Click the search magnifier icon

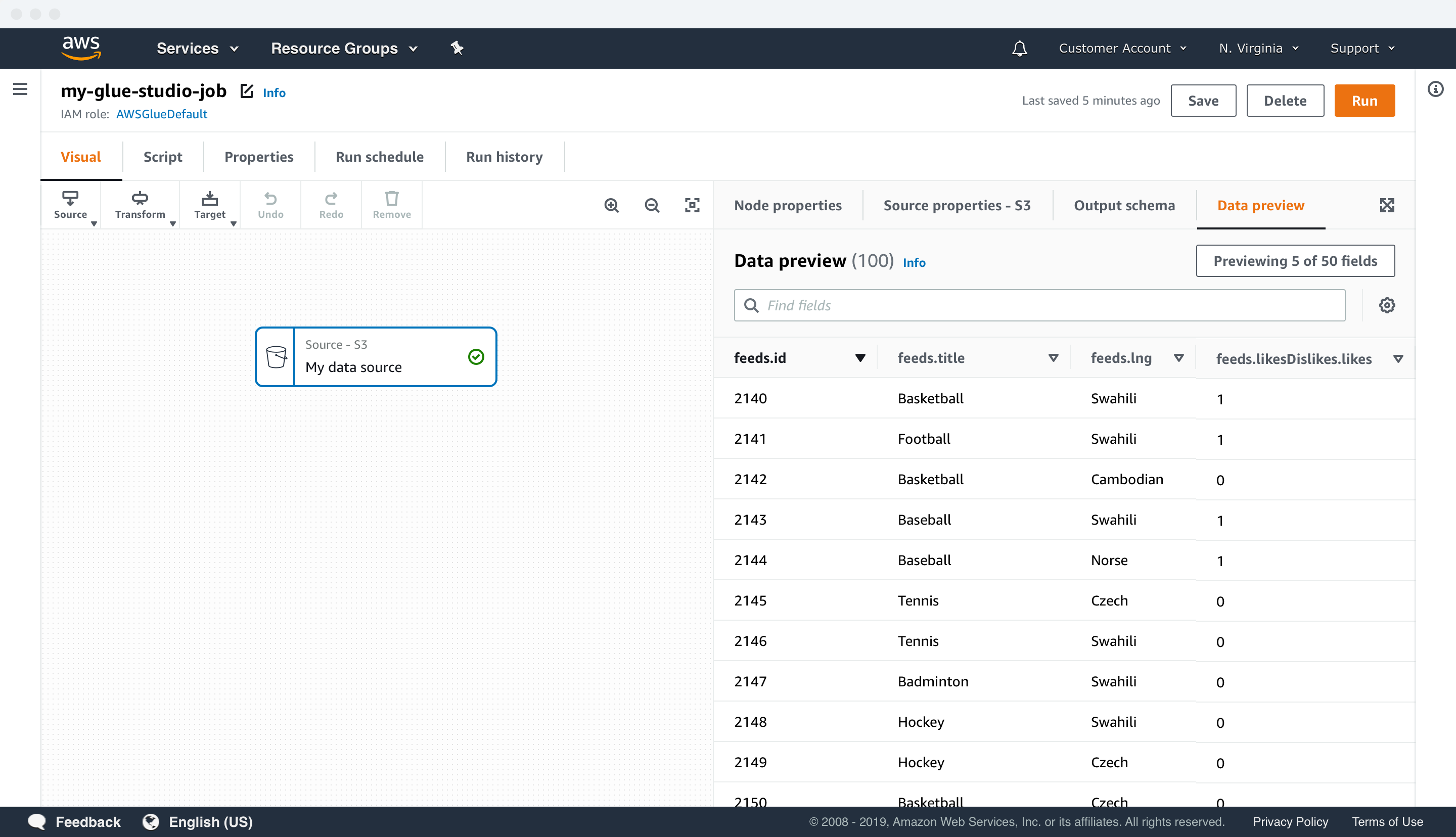coord(751,305)
